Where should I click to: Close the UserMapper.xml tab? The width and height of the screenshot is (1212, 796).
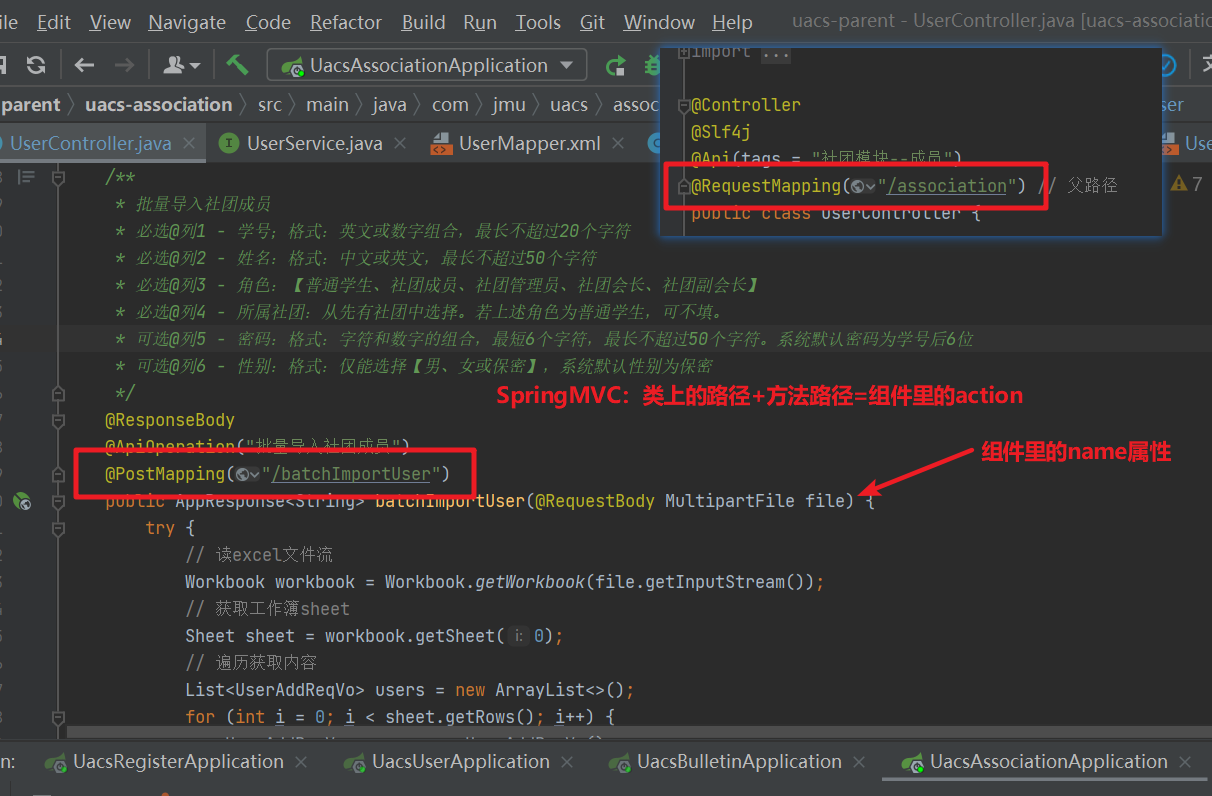(618, 144)
